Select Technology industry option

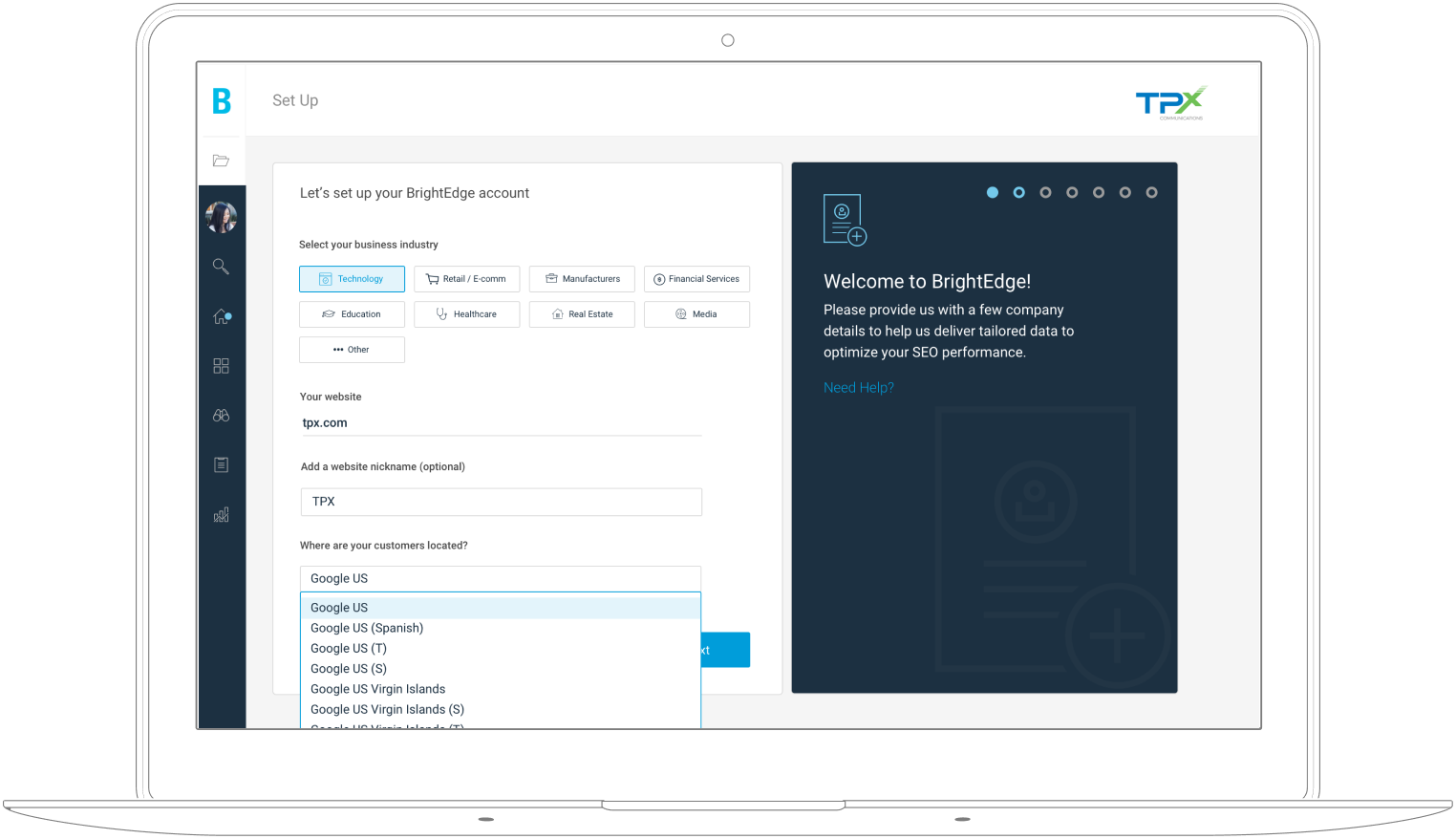(352, 279)
